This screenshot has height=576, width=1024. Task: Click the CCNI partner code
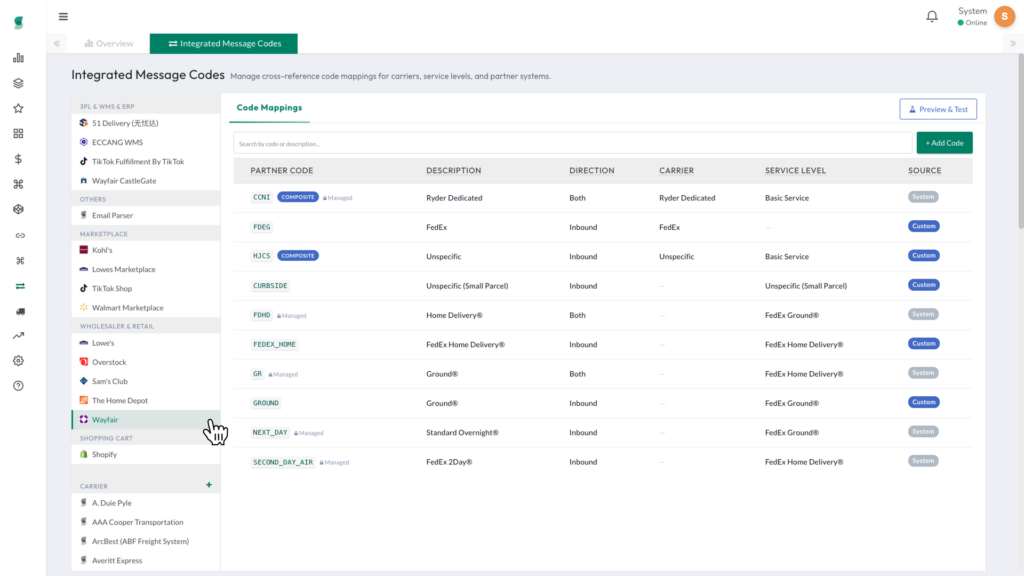261,197
